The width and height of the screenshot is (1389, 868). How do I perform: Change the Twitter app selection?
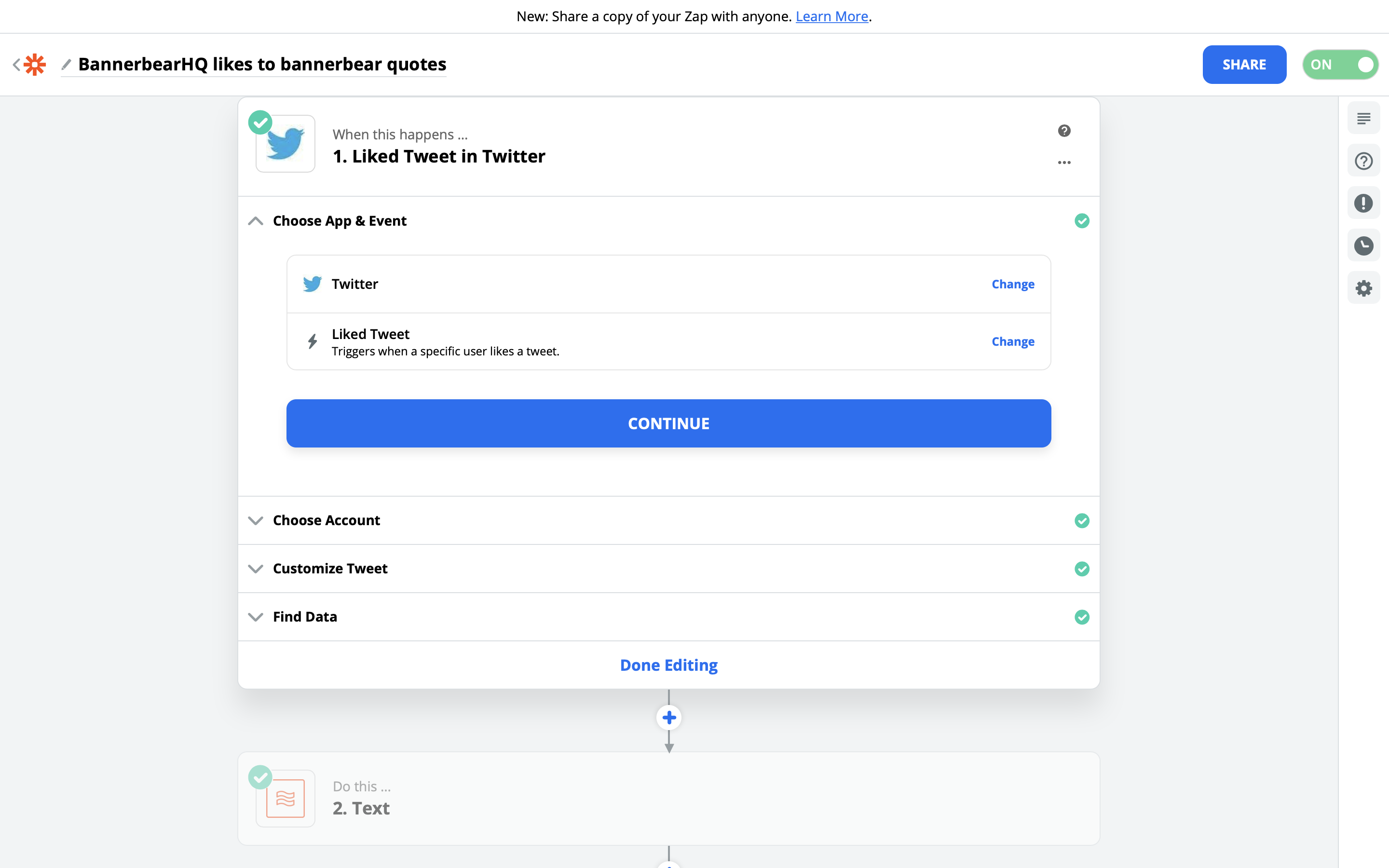click(1012, 284)
